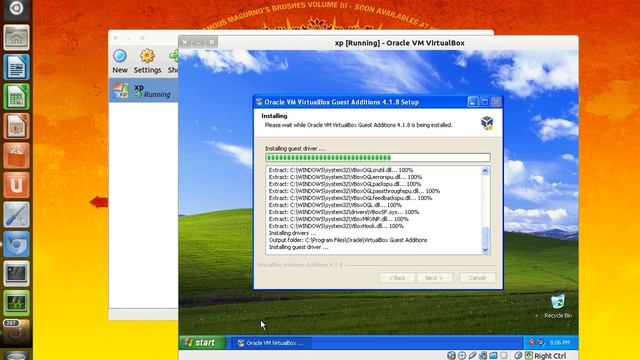Select the VBoxOGLpassthroughspu.dll extract log line
The width and height of the screenshot is (640, 360).
point(354,191)
